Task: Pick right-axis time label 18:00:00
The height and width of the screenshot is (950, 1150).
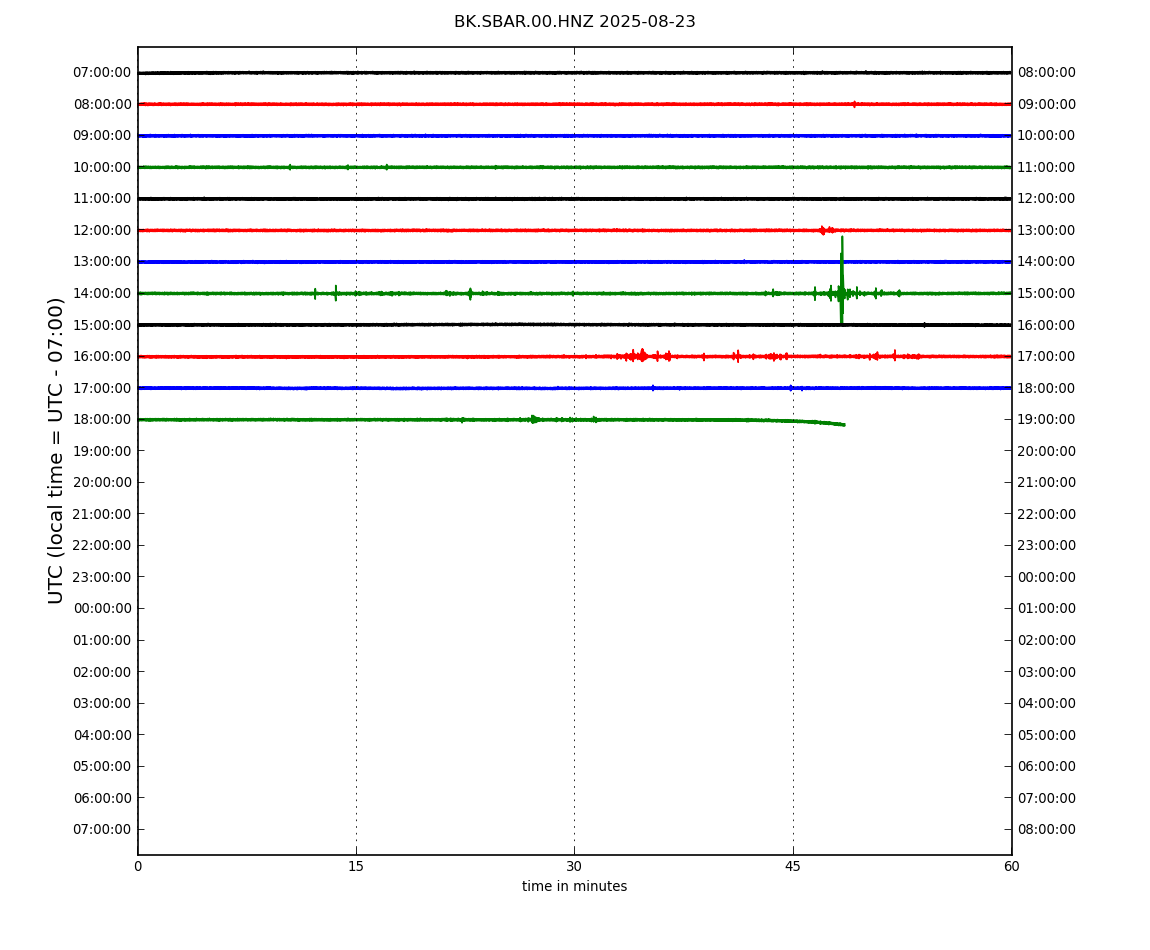Action: [1047, 388]
